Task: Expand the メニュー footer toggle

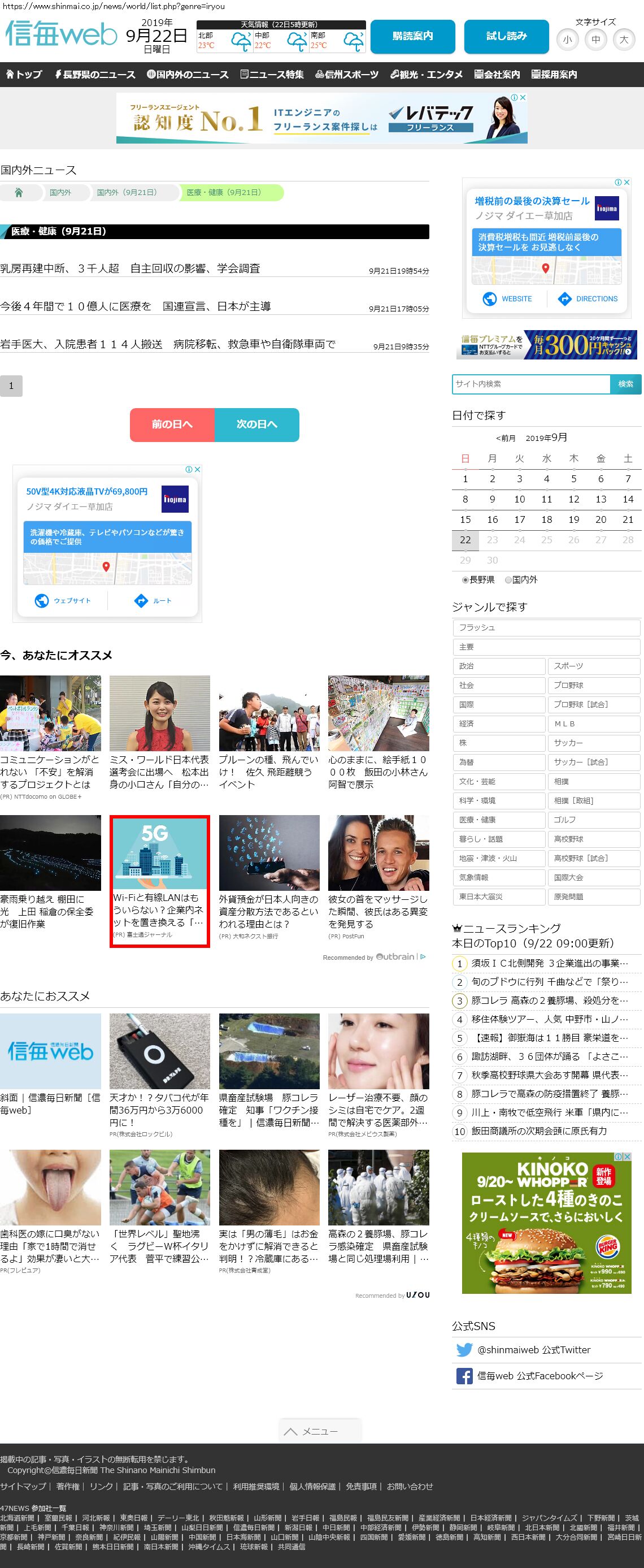Action: point(320,1431)
